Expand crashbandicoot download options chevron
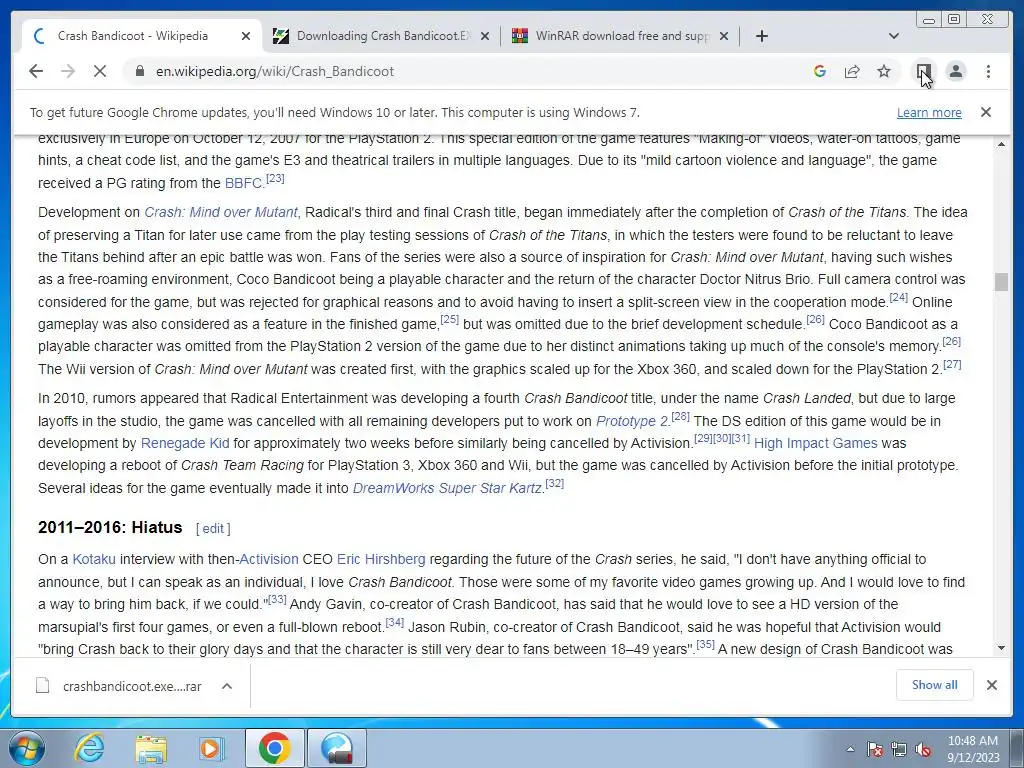Screen dimensions: 1024x768 [227, 686]
